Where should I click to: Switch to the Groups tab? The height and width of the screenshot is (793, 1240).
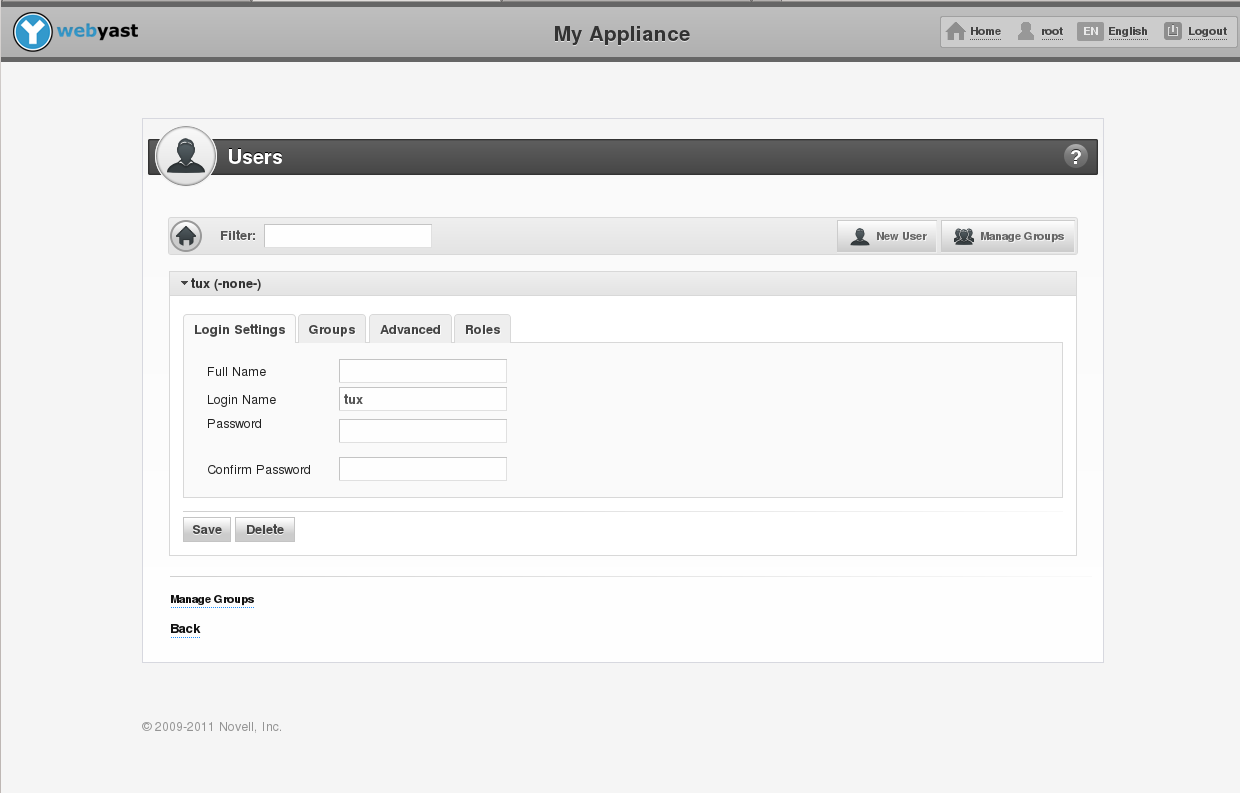pyautogui.click(x=332, y=329)
